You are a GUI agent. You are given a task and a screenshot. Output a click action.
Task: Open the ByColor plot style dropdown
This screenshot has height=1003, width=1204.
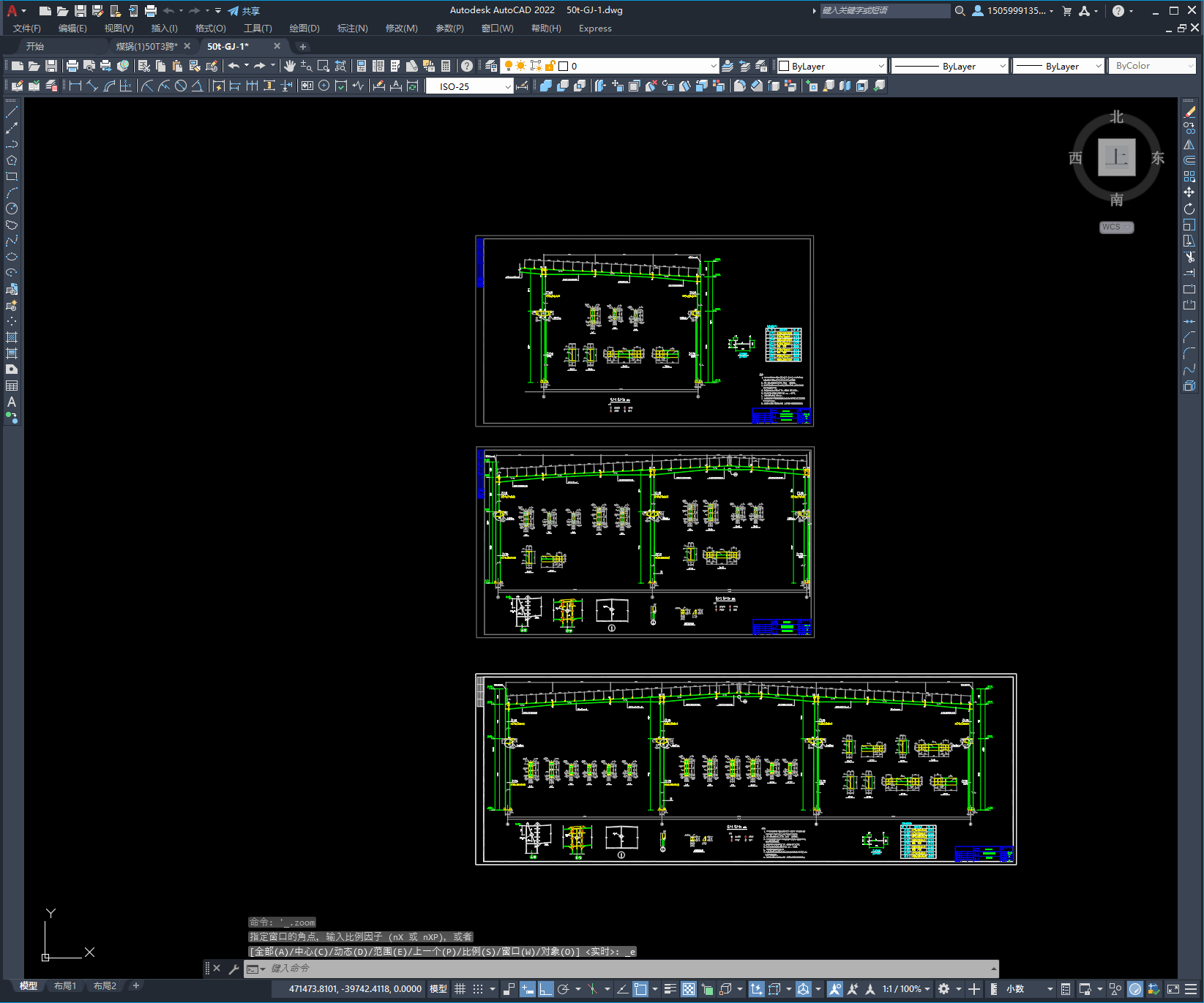[x=1152, y=66]
